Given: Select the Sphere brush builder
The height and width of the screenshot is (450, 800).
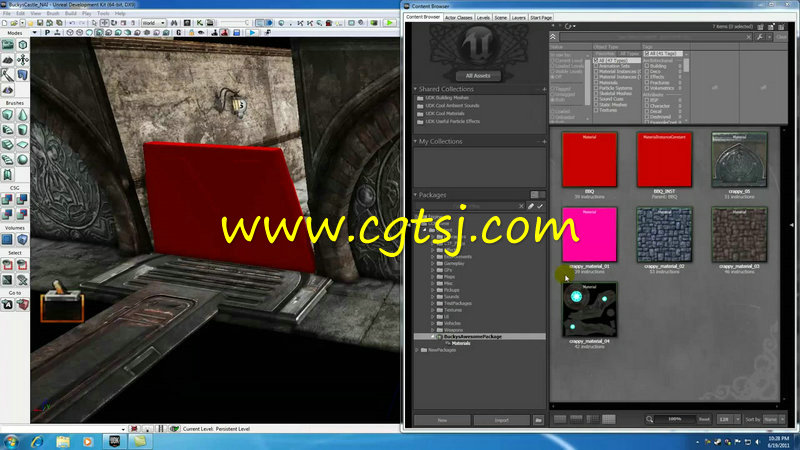Looking at the screenshot, I should point(22,160).
